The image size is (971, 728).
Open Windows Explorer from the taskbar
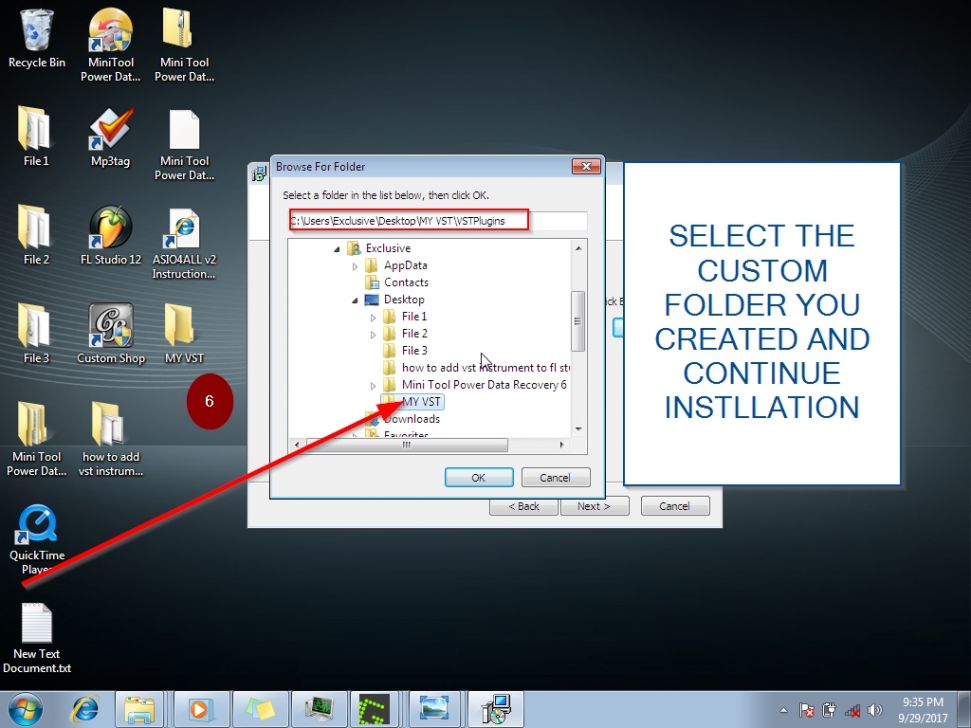139,709
